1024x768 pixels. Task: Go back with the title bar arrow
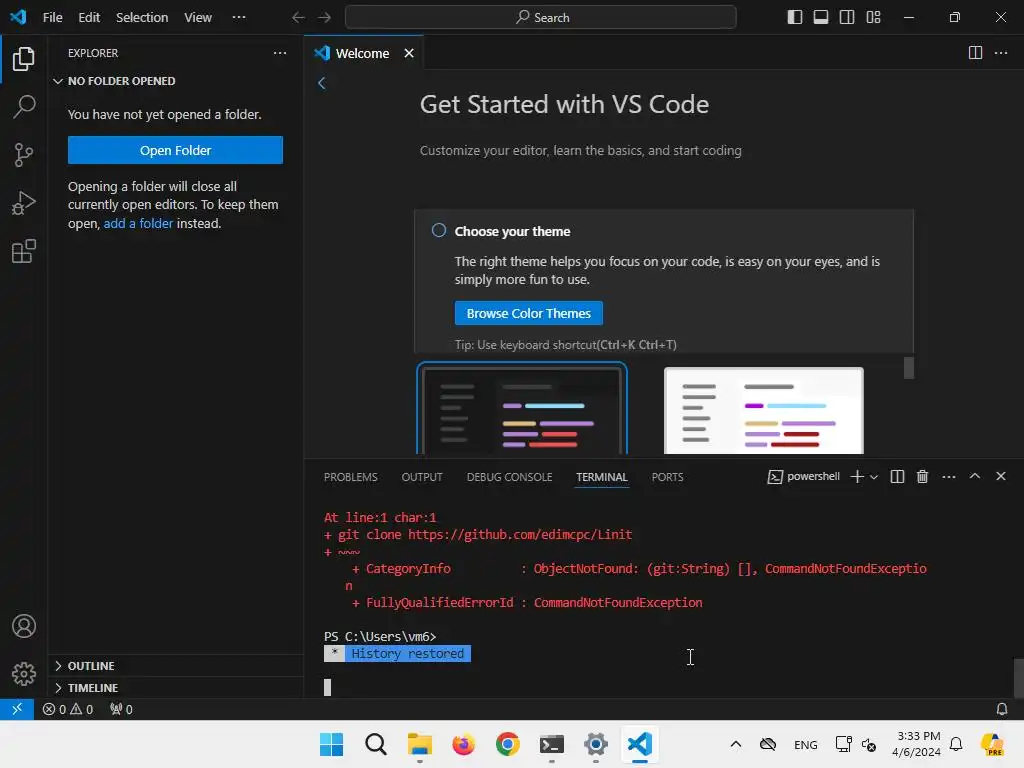(298, 18)
